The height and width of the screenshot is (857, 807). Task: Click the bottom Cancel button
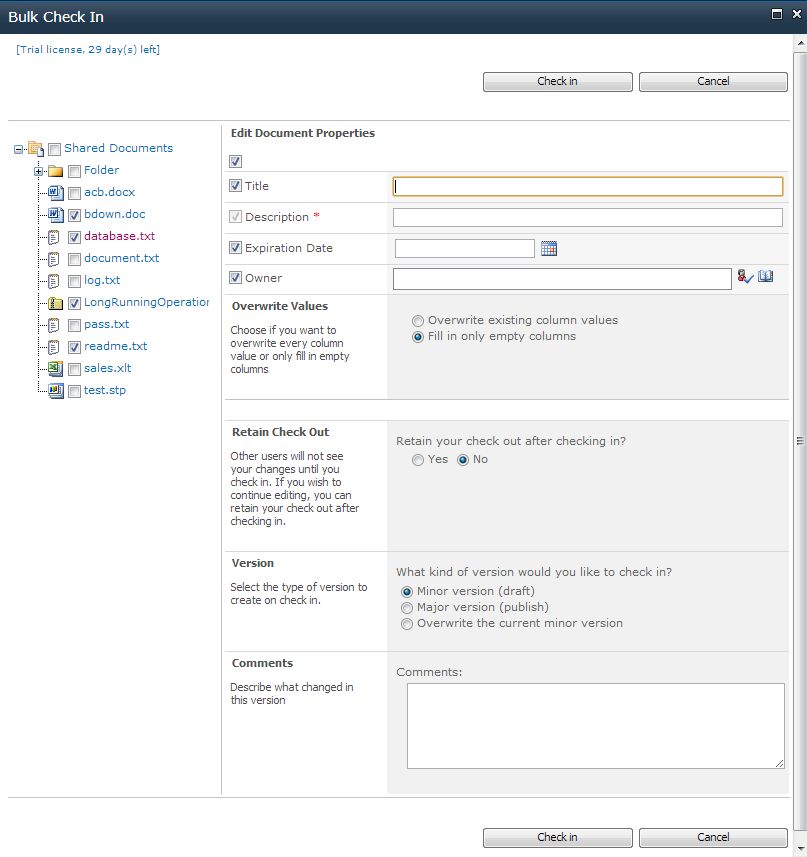713,837
